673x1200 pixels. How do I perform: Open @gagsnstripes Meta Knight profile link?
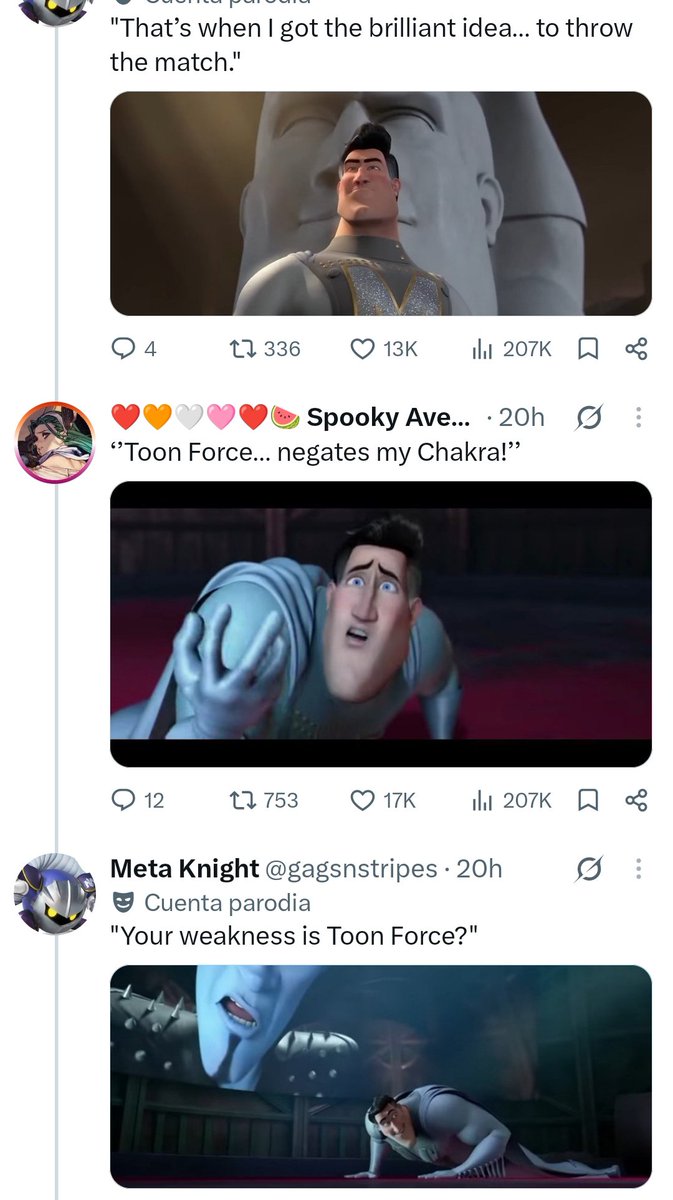[351, 869]
